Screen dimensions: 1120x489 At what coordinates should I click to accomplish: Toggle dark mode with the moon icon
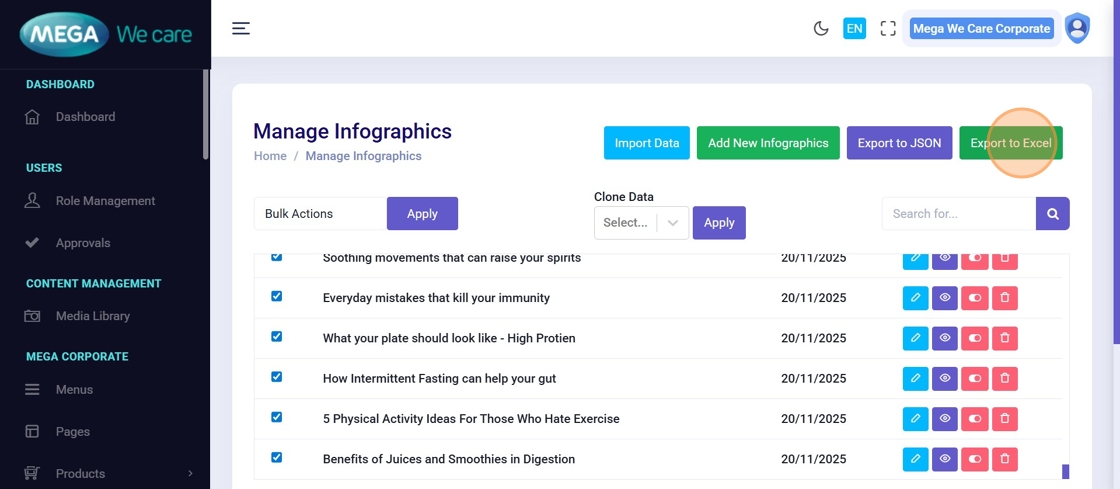(821, 29)
